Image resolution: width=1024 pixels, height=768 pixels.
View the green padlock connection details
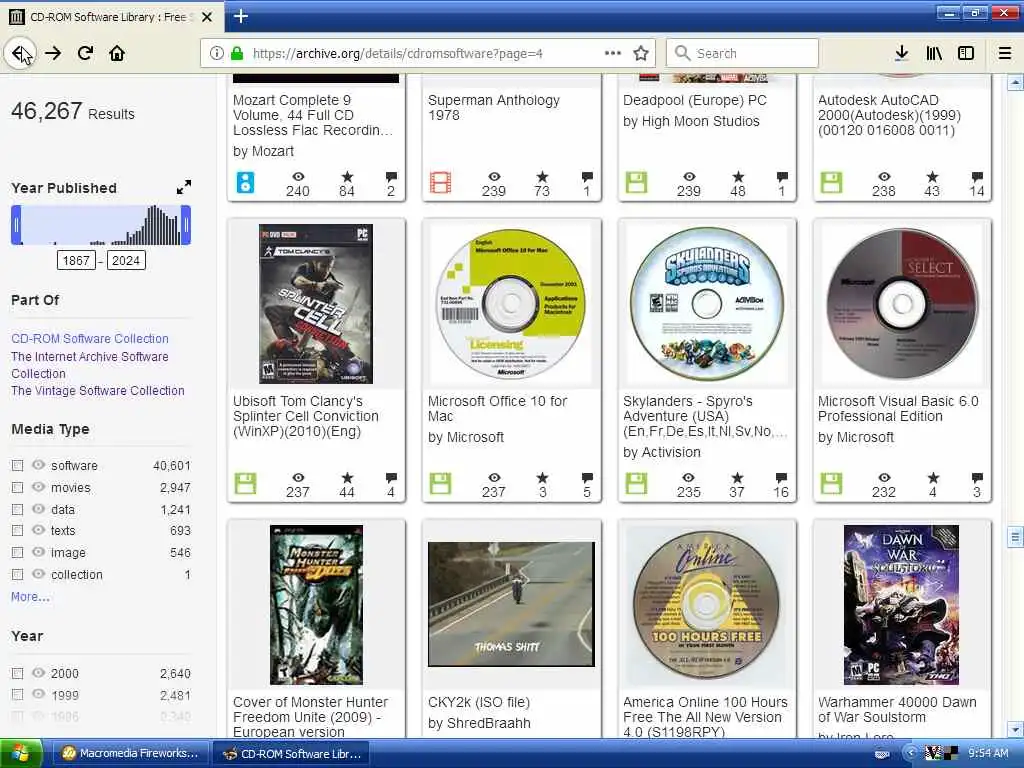pos(237,54)
